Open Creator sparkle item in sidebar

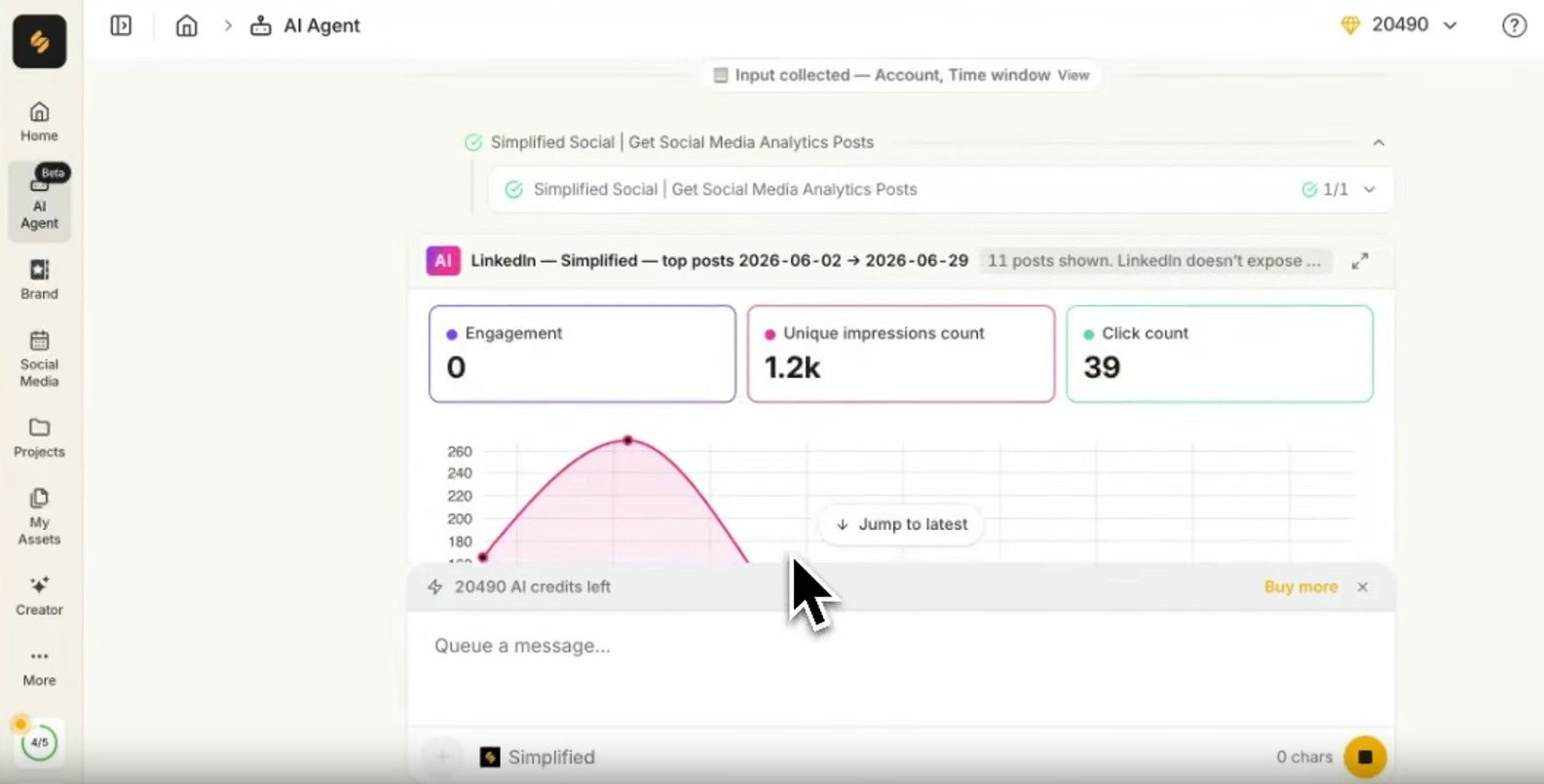coord(40,595)
